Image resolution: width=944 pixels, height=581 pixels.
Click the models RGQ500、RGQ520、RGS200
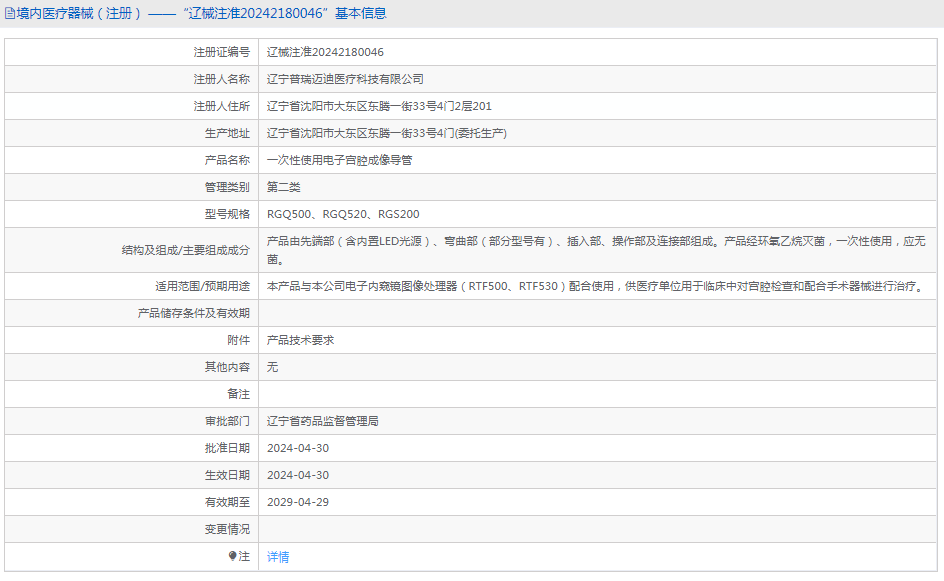coord(343,214)
